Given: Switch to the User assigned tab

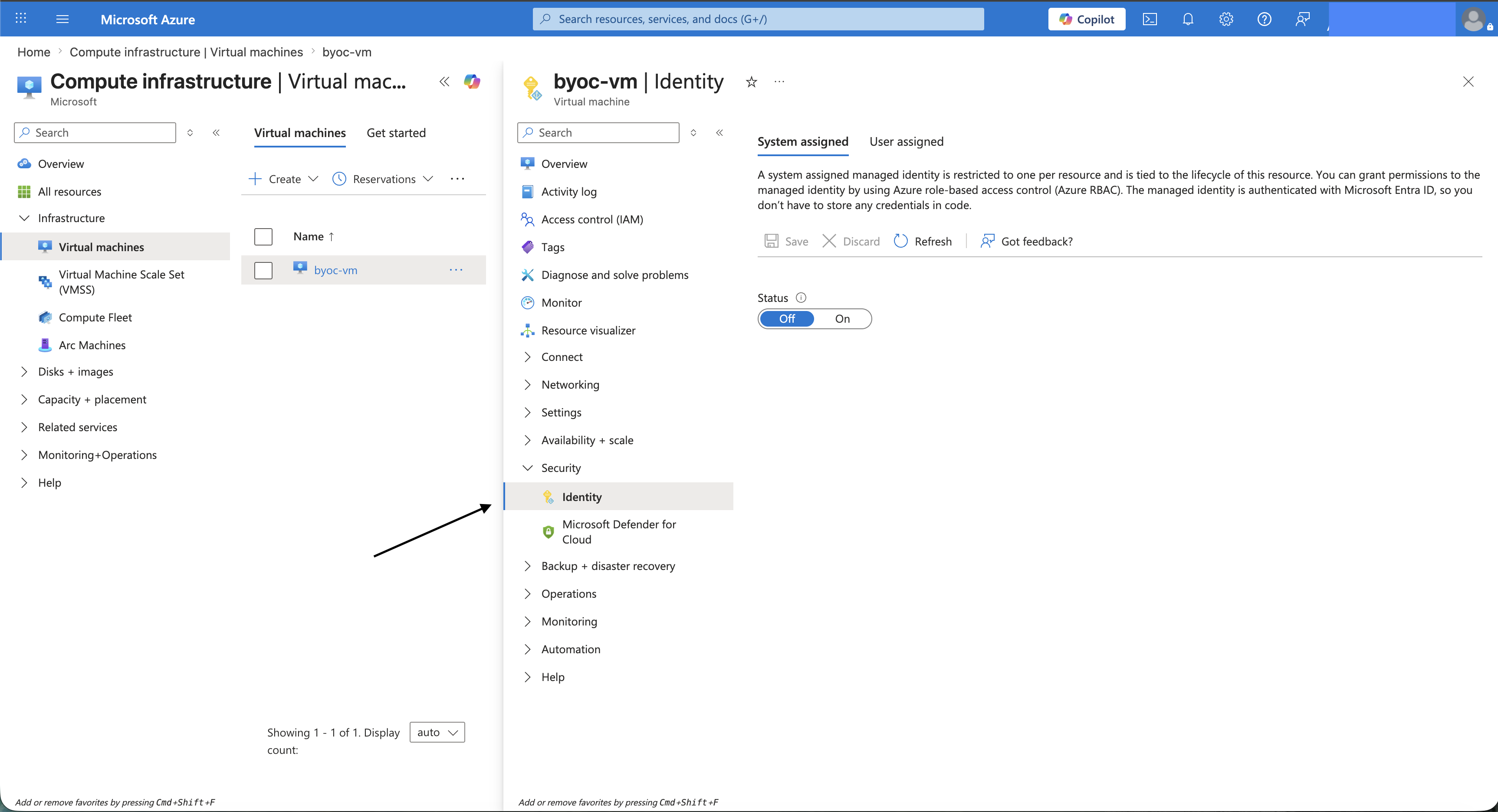Looking at the screenshot, I should point(907,142).
